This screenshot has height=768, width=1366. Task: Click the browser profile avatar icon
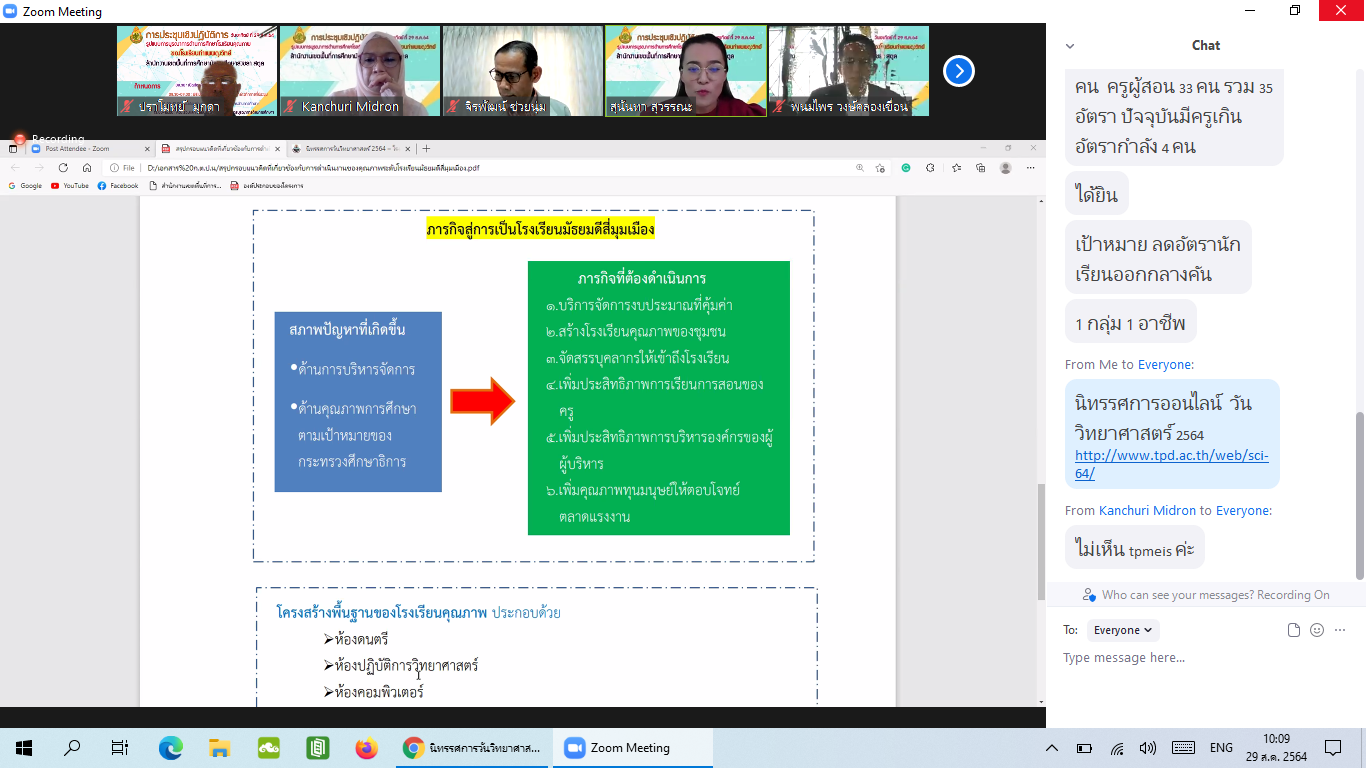click(x=1005, y=168)
